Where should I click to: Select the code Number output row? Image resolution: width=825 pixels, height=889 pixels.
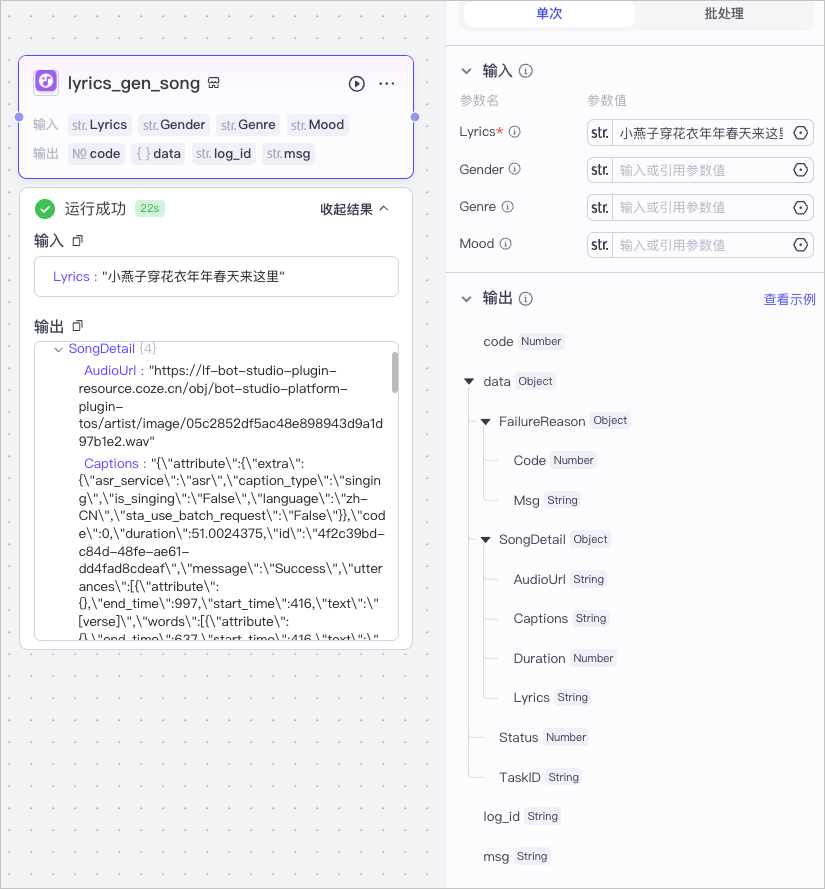tap(523, 342)
